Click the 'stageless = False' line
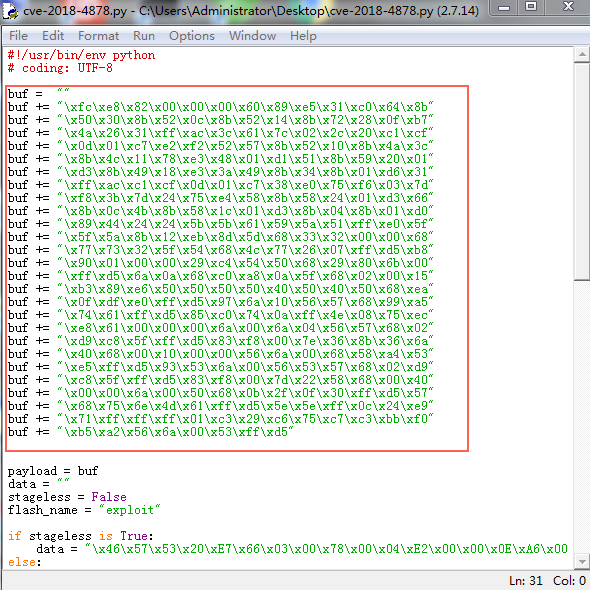Viewport: 590px width, 590px height. (x=67, y=497)
